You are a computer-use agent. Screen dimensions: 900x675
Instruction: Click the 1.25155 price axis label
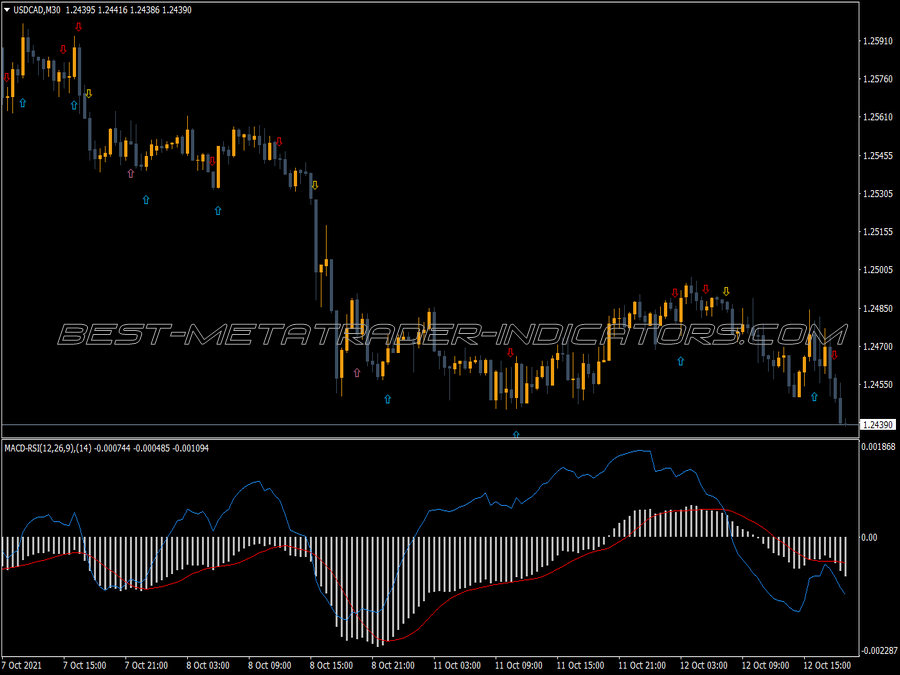point(878,232)
